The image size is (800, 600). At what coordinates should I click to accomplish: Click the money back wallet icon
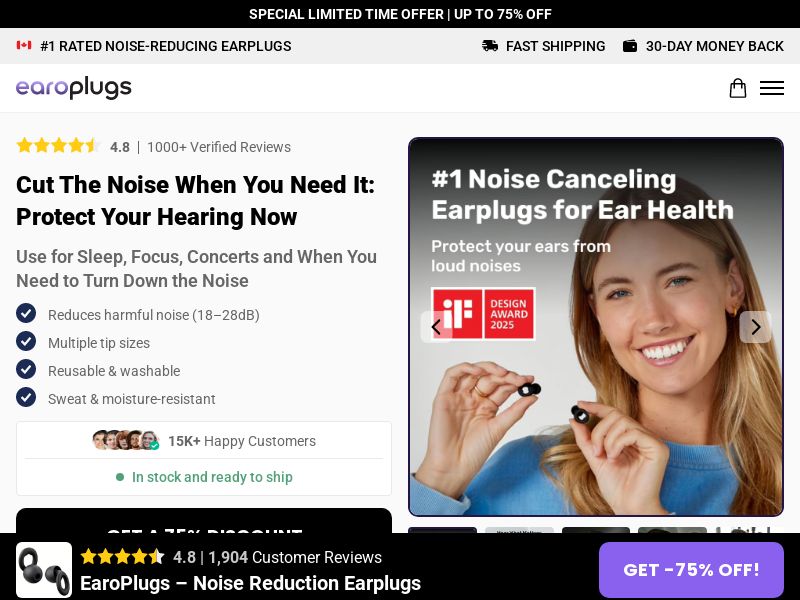pyautogui.click(x=630, y=46)
